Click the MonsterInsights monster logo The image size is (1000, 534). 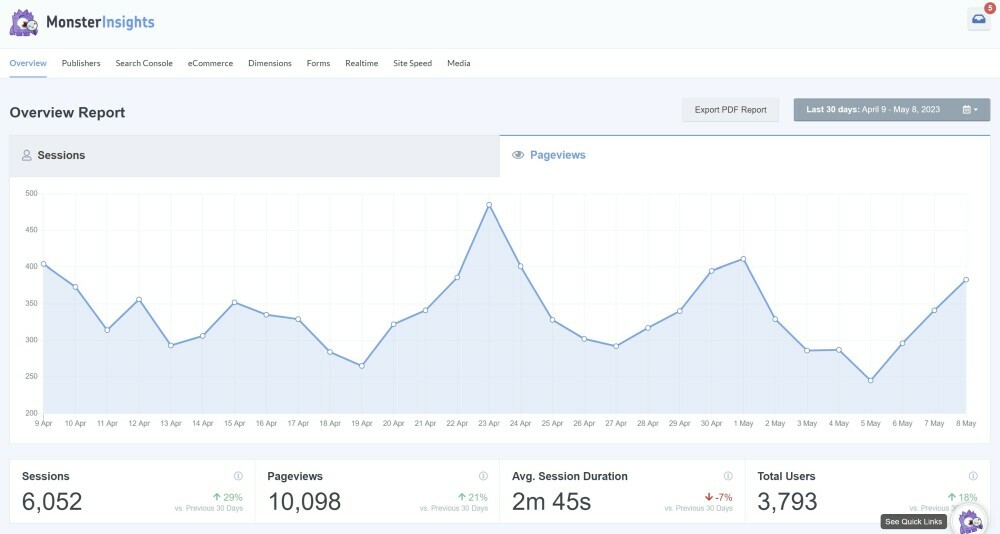(24, 22)
